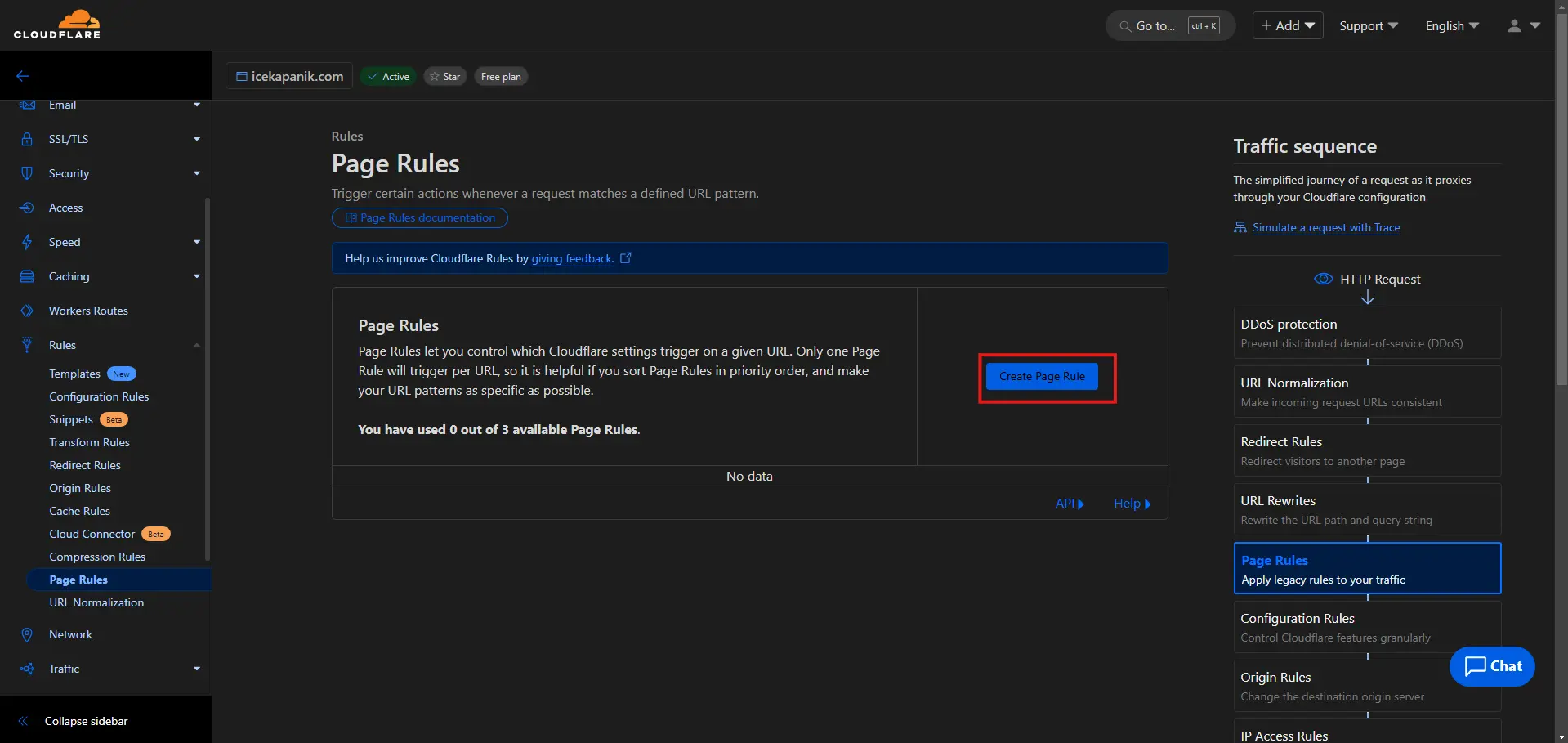This screenshot has width=1568, height=743.
Task: Click the domain window icon beside icekapanik.com
Action: point(241,76)
